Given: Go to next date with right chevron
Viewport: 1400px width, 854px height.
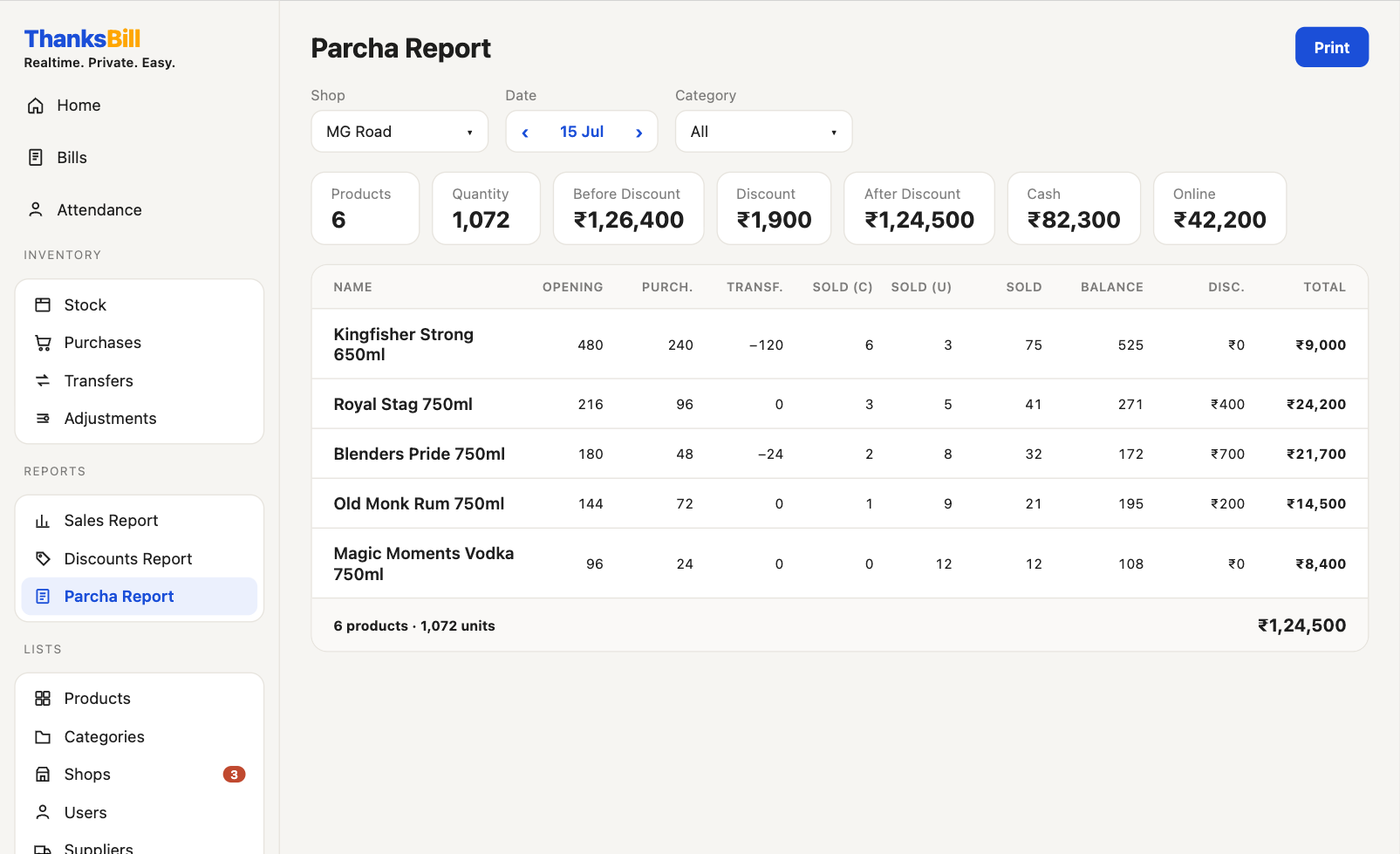Looking at the screenshot, I should [639, 133].
